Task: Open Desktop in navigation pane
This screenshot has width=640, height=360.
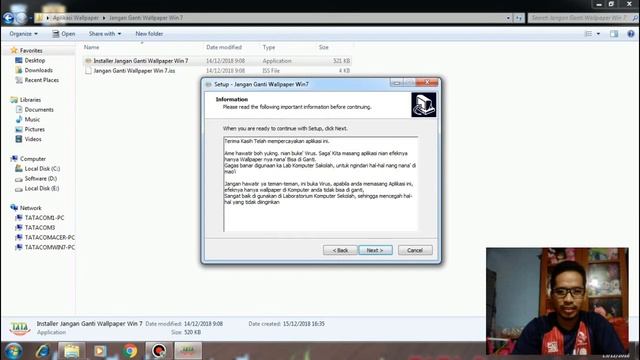Action: pyautogui.click(x=35, y=60)
